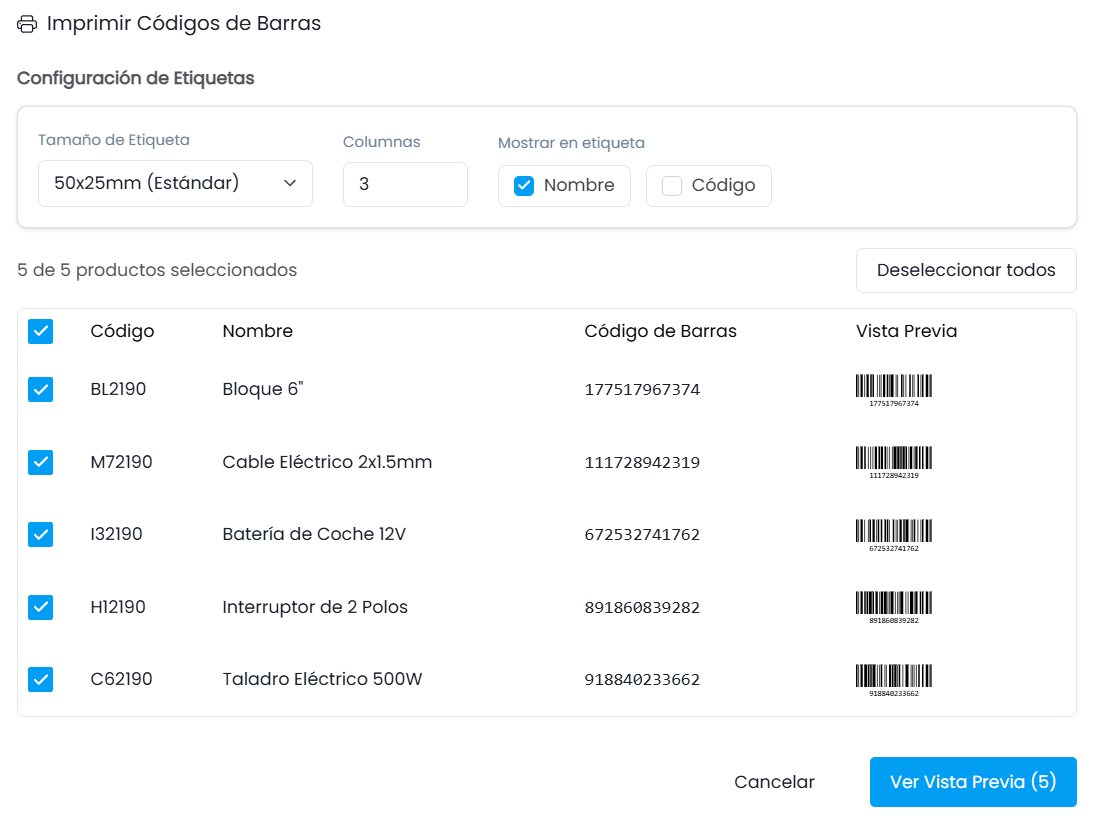The width and height of the screenshot is (1094, 816).
Task: Click barcode number 918840233662 in Código de Barras column
Action: 642,680
